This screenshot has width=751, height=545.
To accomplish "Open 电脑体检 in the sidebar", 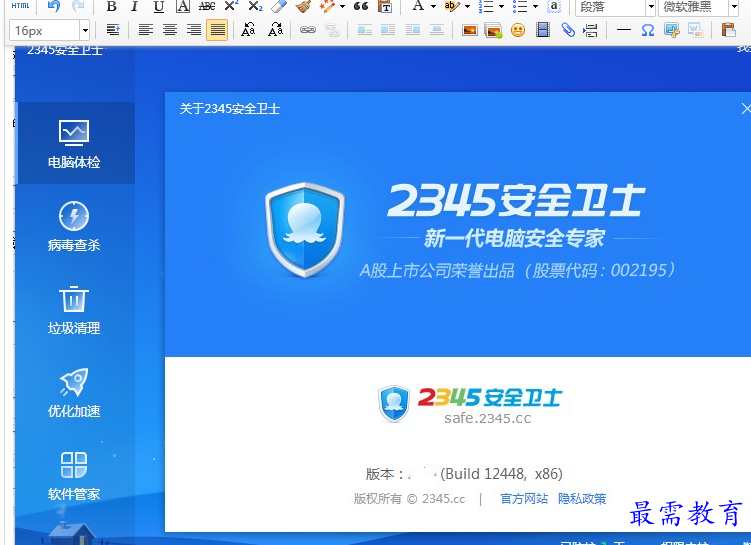I will point(74,143).
